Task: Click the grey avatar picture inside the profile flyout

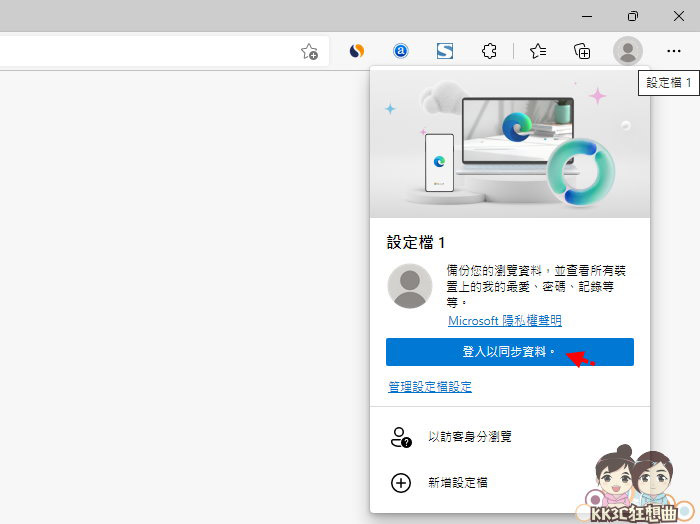Action: pos(410,286)
